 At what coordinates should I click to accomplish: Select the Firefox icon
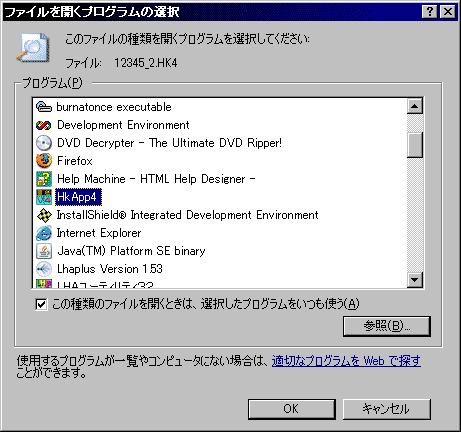44,161
